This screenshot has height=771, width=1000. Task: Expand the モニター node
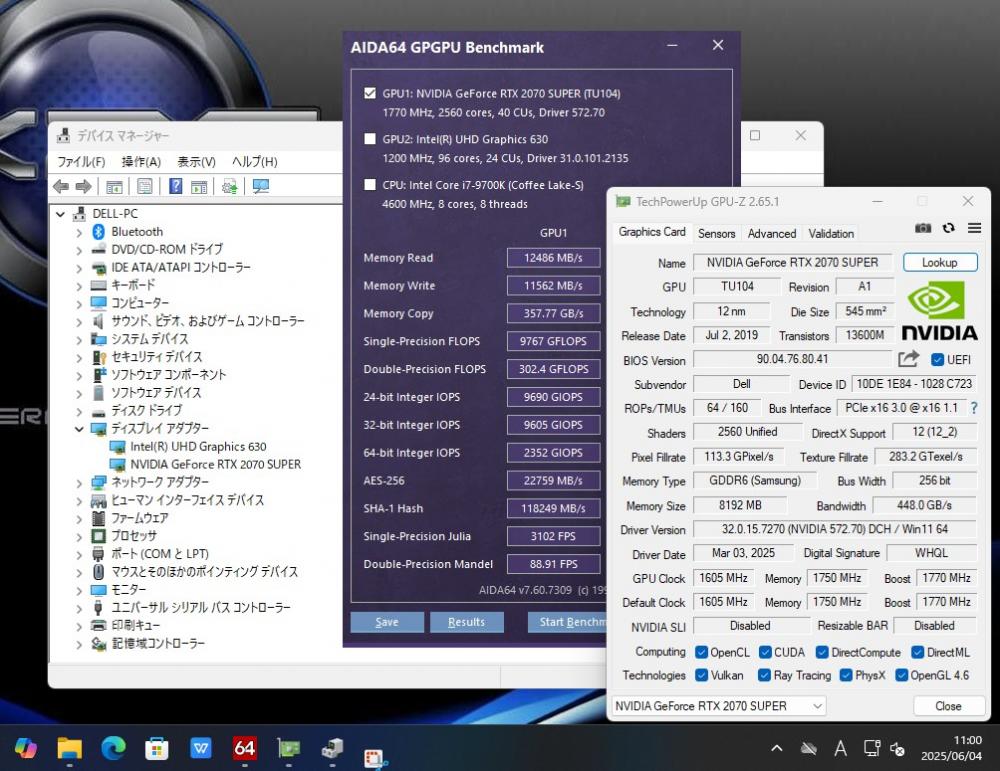point(79,590)
